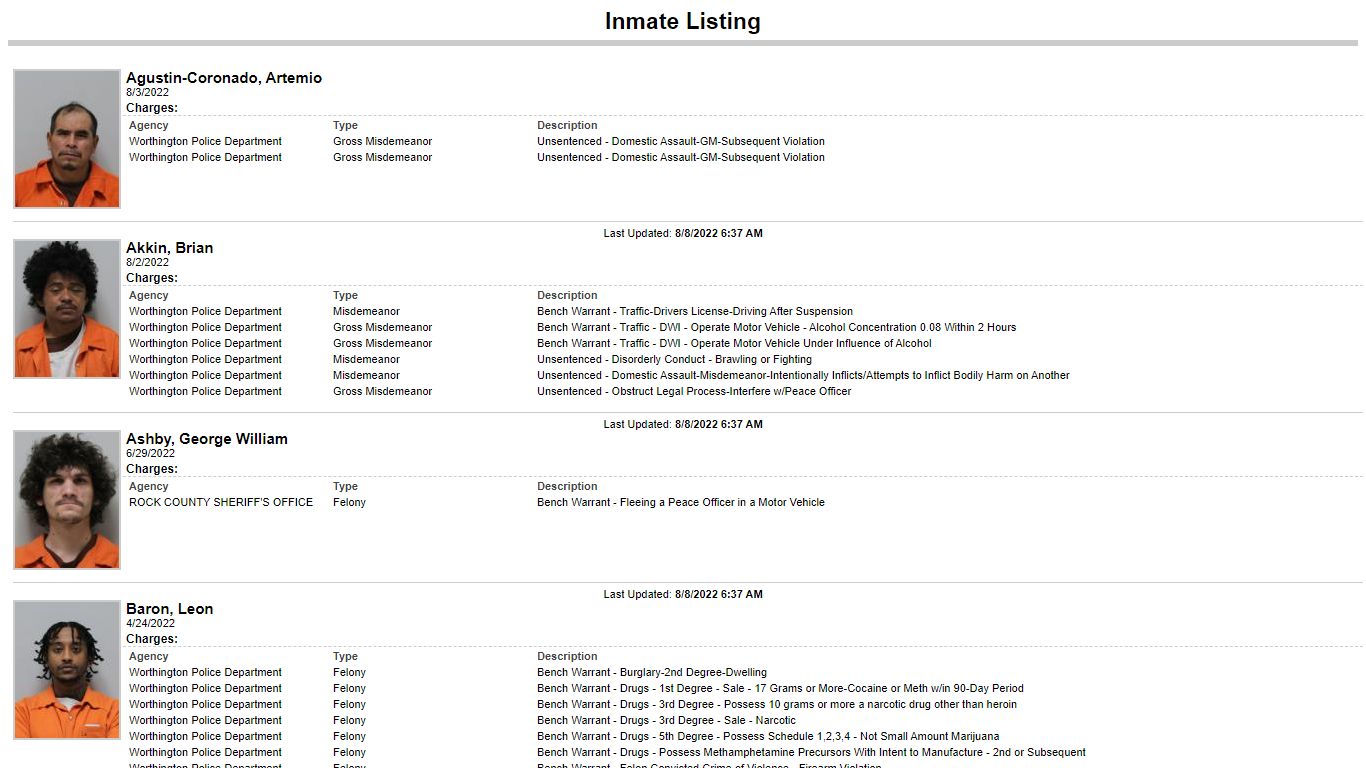Select the Obstruct Legal Process charge description

point(694,392)
